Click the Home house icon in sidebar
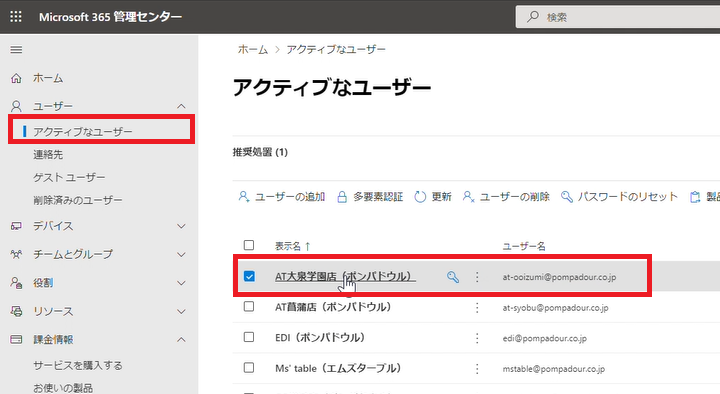This screenshot has width=720, height=394. [x=16, y=79]
